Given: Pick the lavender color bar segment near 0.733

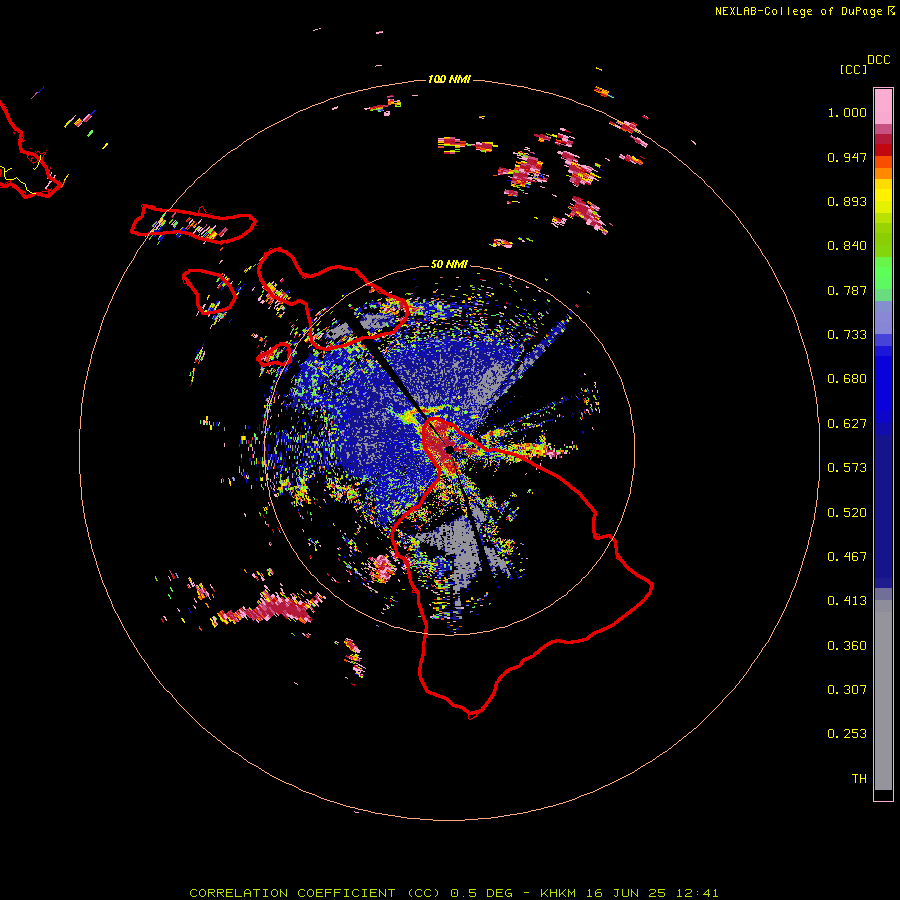Looking at the screenshot, I should tap(883, 319).
